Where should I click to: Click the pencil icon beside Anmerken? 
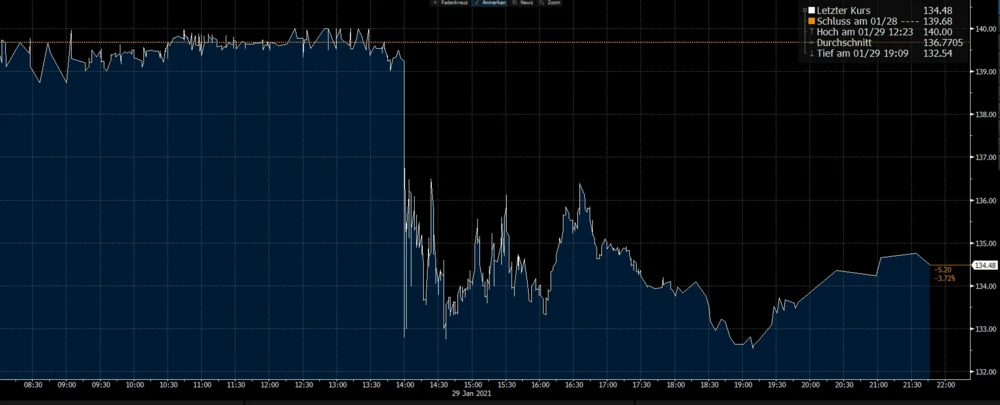pyautogui.click(x=477, y=3)
